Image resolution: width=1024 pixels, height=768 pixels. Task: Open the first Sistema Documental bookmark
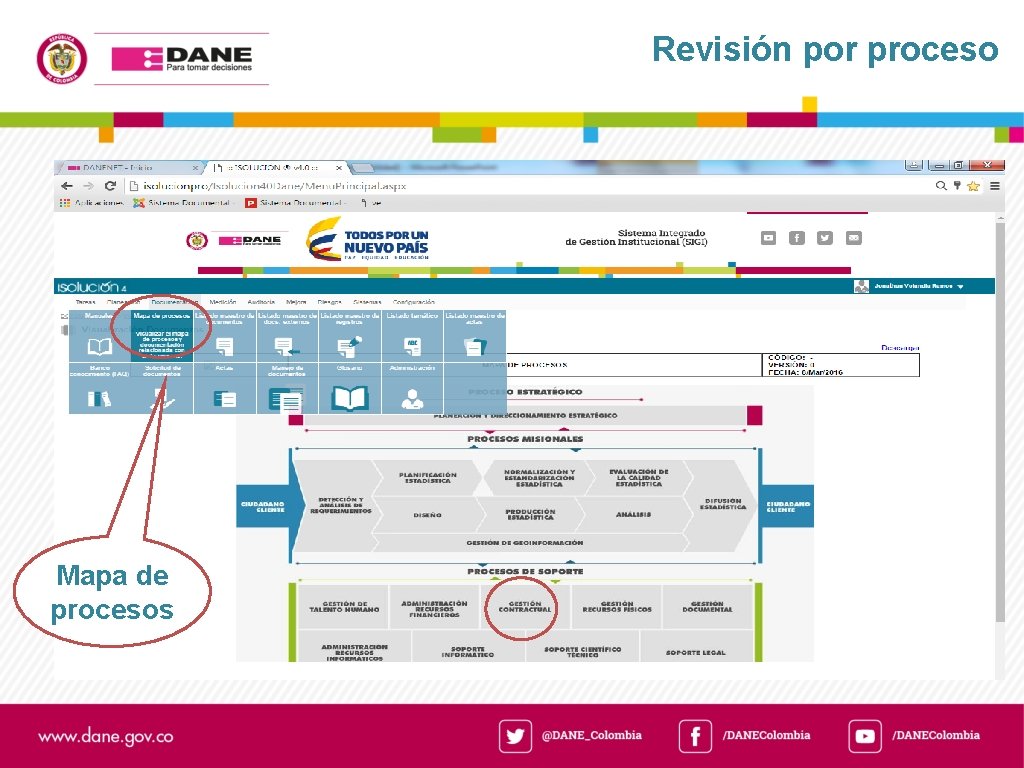(182, 203)
